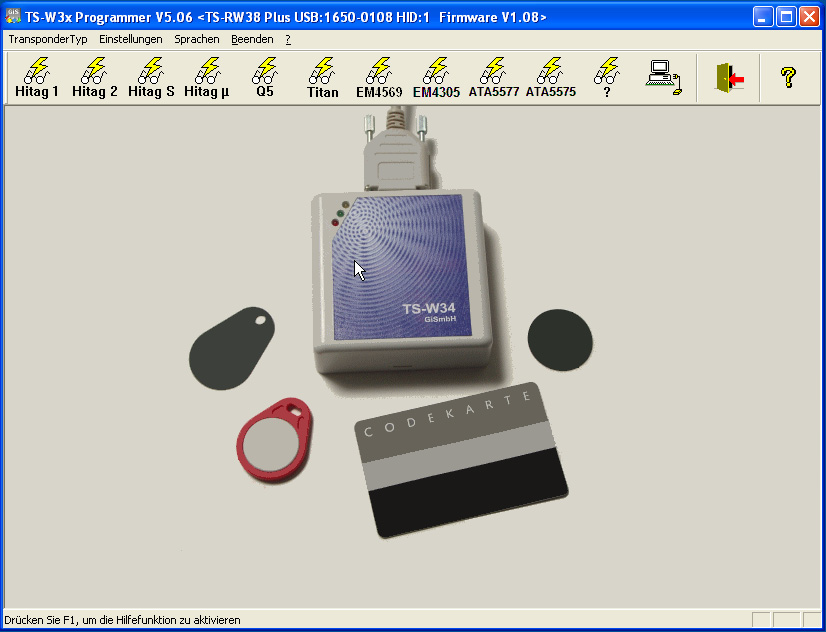826x632 pixels.
Task: Open the computer connection settings icon
Action: tap(662, 75)
